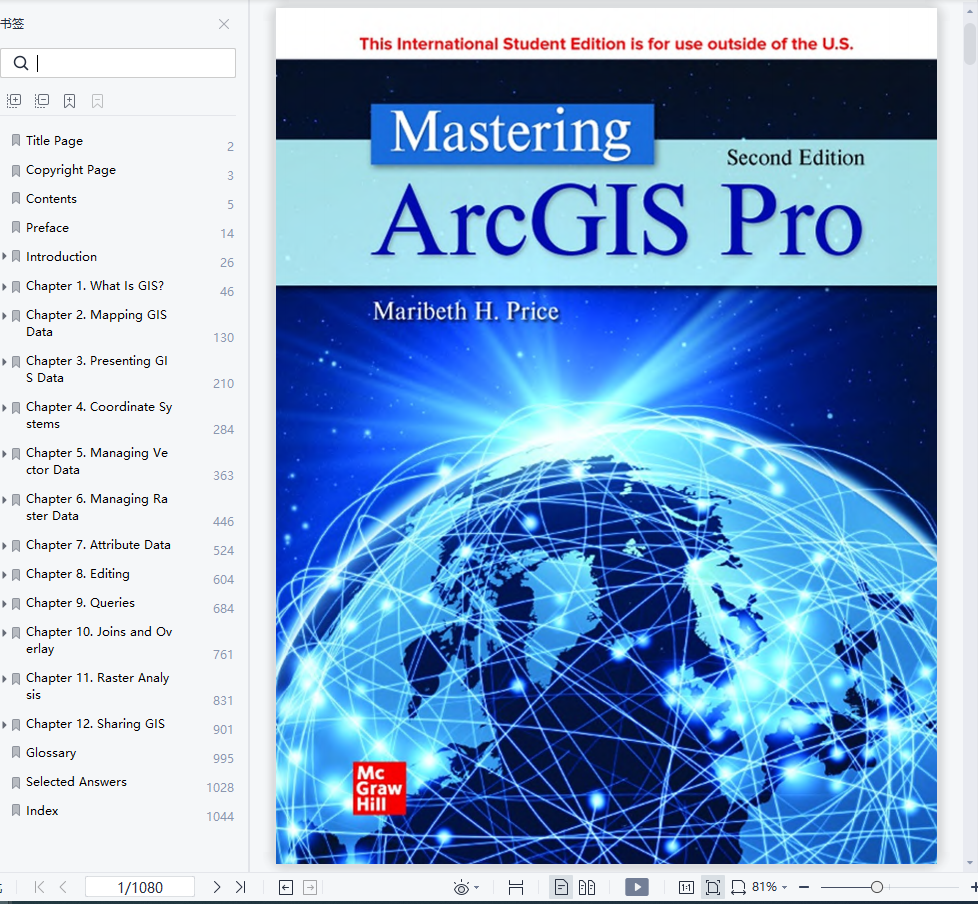This screenshot has width=978, height=904.
Task: Click the previous view back icon
Action: tap(286, 887)
